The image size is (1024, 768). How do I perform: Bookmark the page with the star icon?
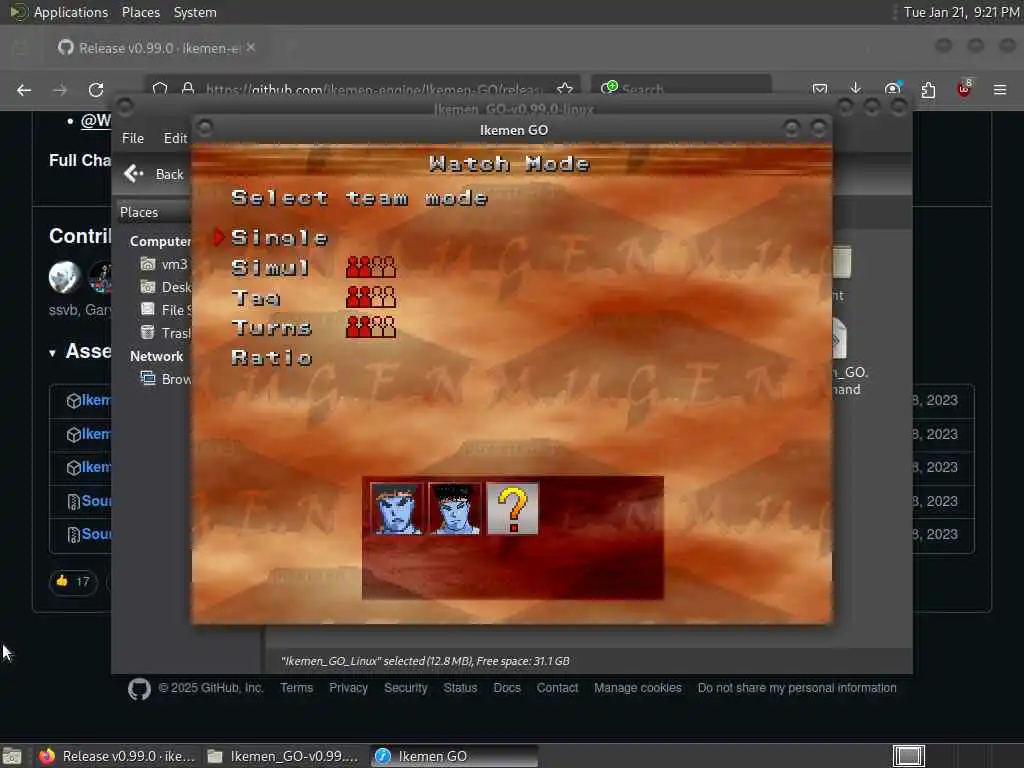565,89
